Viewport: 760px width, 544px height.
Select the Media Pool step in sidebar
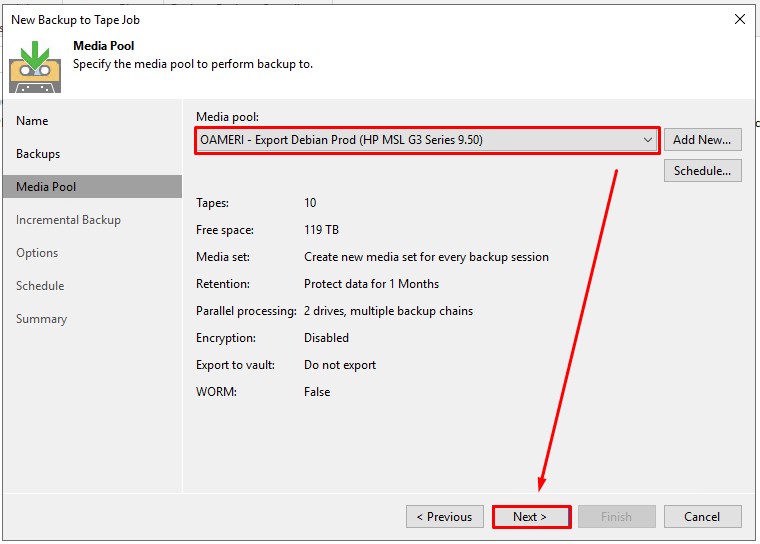[46, 187]
